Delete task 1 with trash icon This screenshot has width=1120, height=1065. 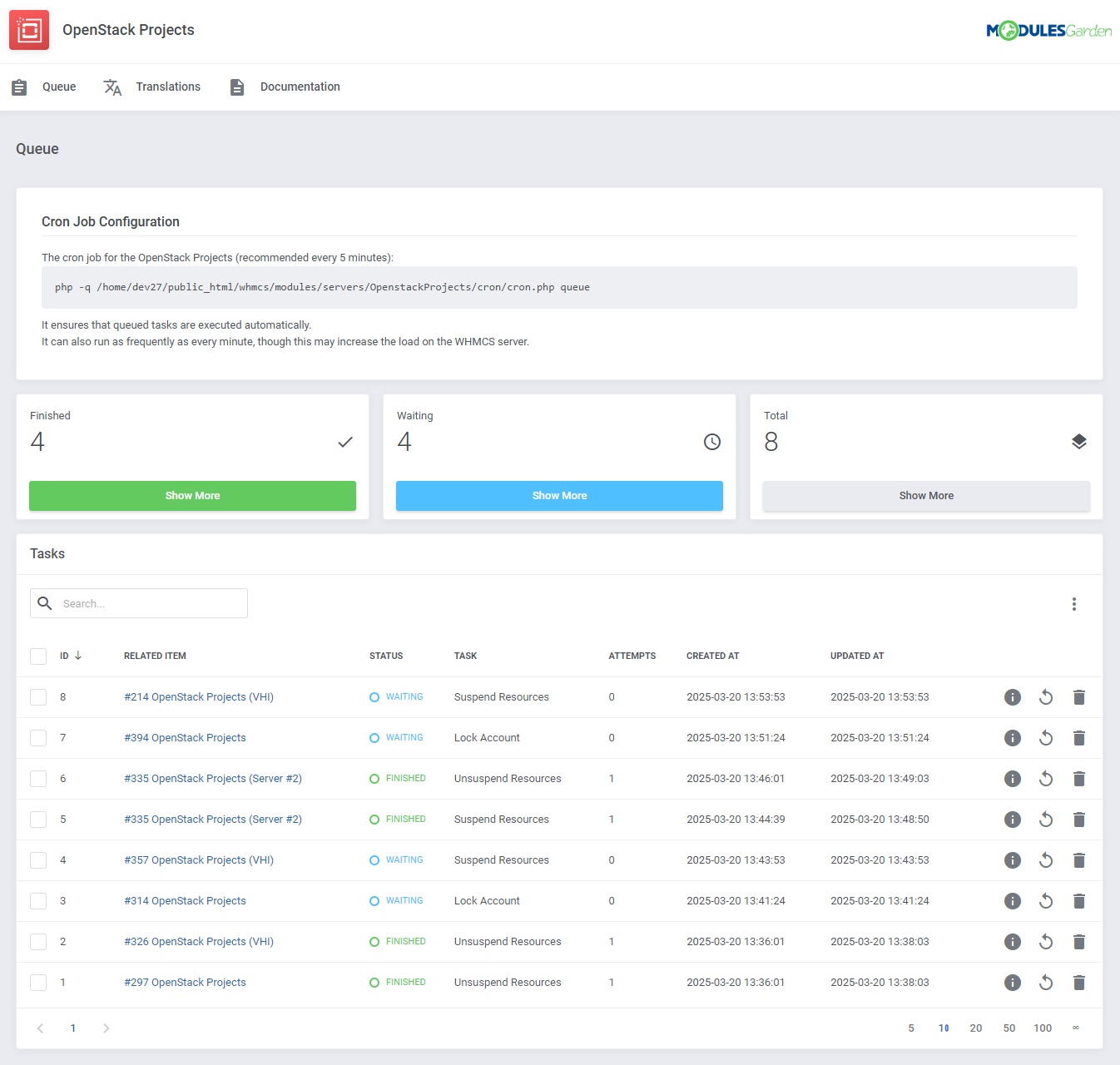(x=1079, y=983)
